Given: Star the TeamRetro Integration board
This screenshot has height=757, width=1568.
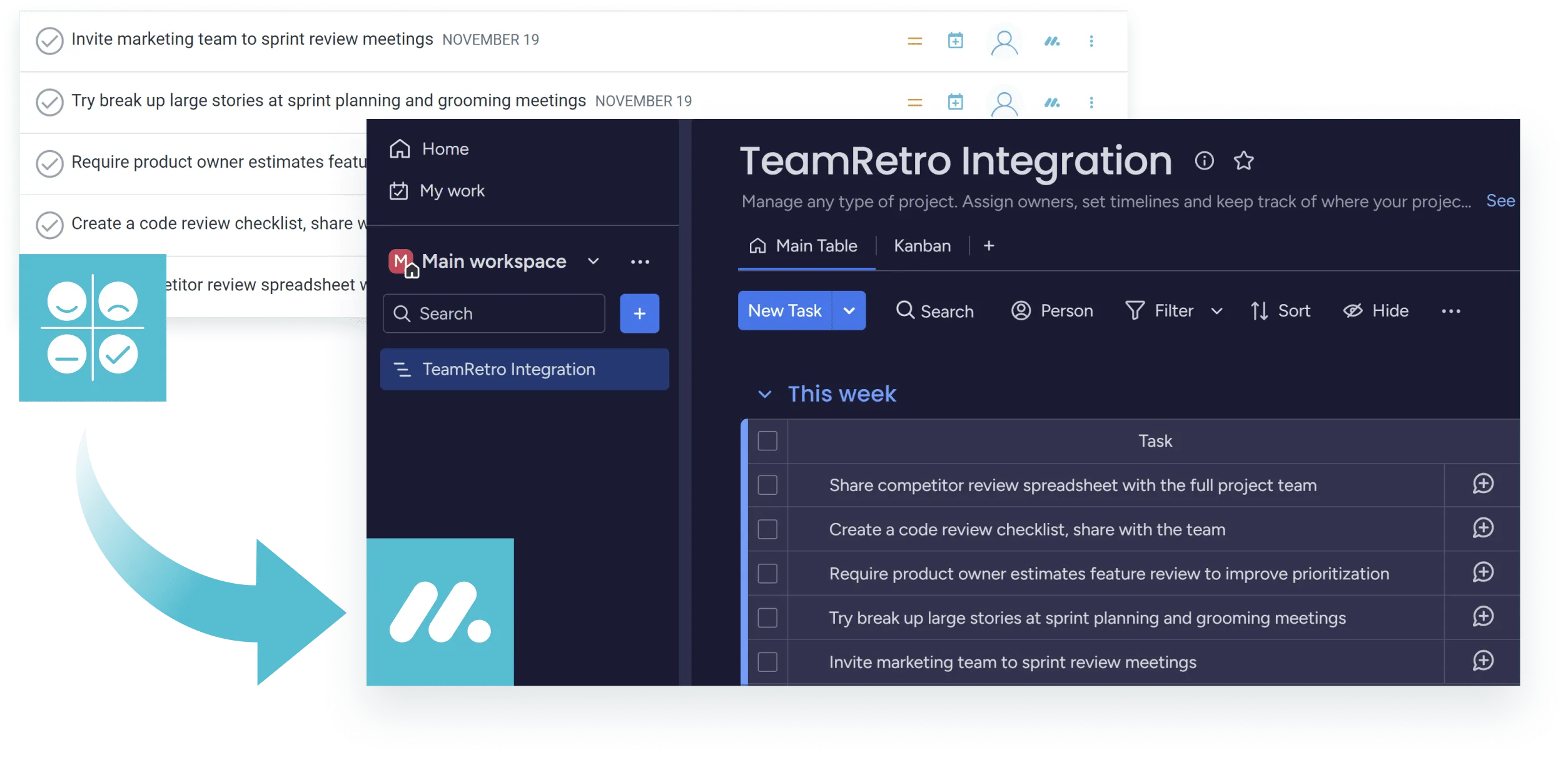Looking at the screenshot, I should (x=1243, y=161).
